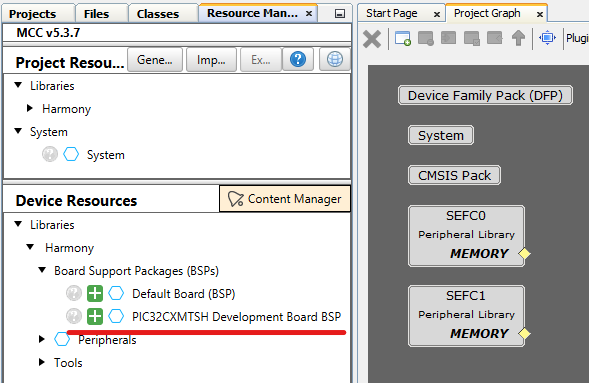Click the blue question mark help button
This screenshot has height=383, width=589.
point(298,59)
